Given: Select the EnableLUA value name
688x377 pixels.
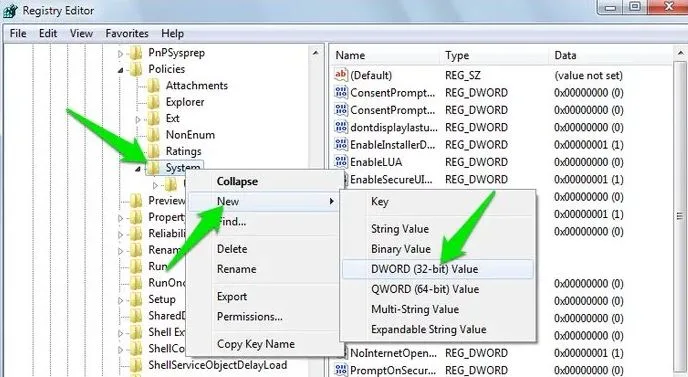Looking at the screenshot, I should tap(376, 162).
